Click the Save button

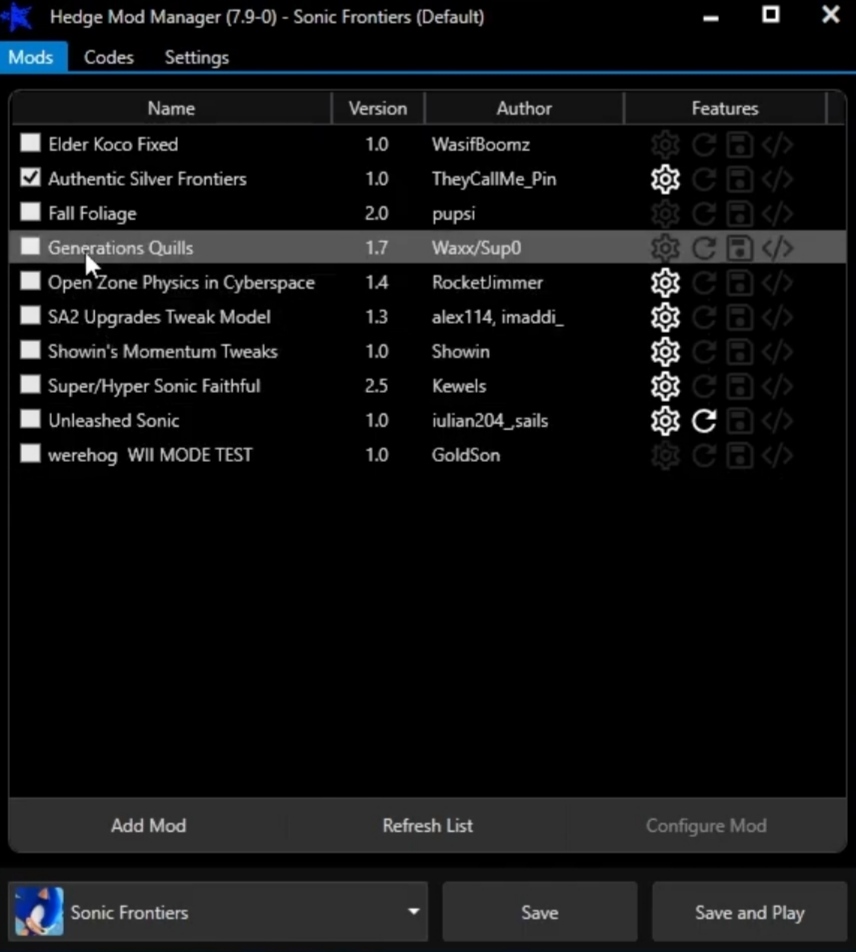coord(540,912)
